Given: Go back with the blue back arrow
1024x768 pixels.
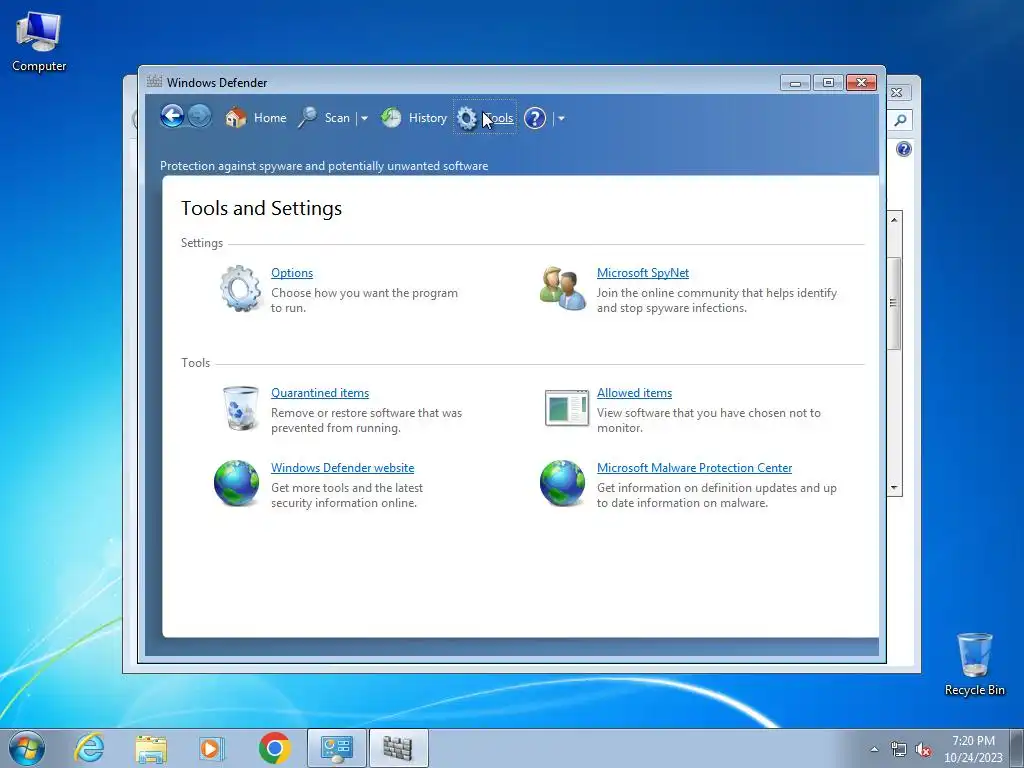Looking at the screenshot, I should 172,117.
